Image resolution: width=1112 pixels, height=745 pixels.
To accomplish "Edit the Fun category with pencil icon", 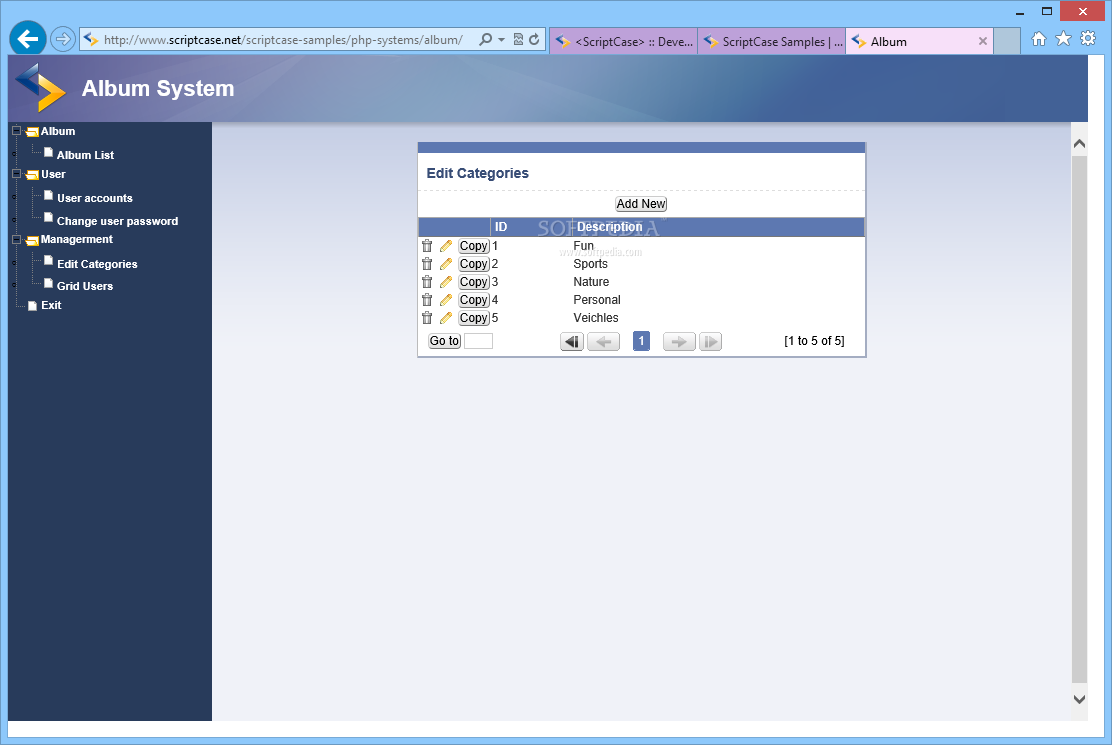I will click(445, 246).
